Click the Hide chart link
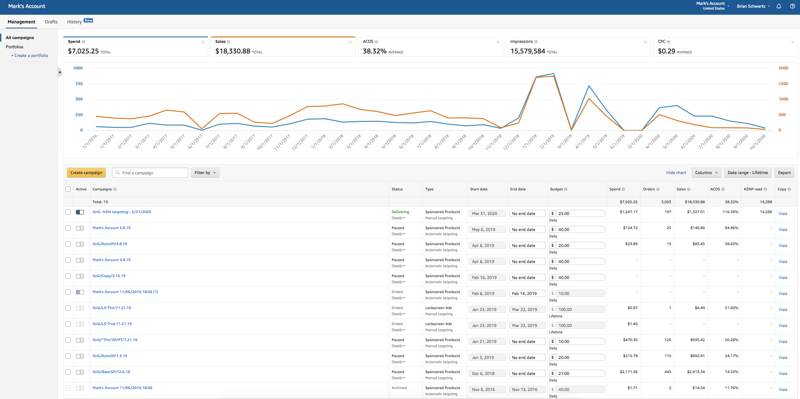Image resolution: width=800 pixels, height=399 pixels. point(676,173)
